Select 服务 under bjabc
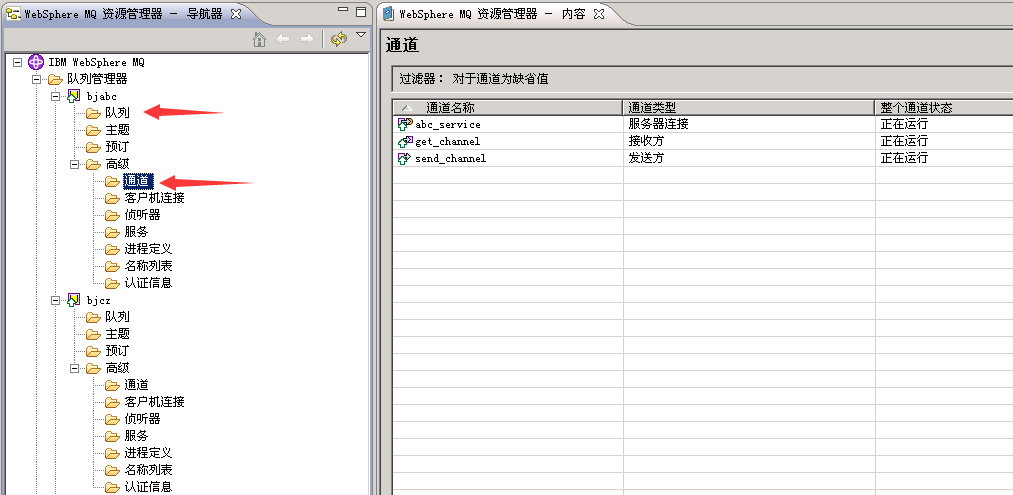This screenshot has width=1013, height=495. click(x=136, y=232)
